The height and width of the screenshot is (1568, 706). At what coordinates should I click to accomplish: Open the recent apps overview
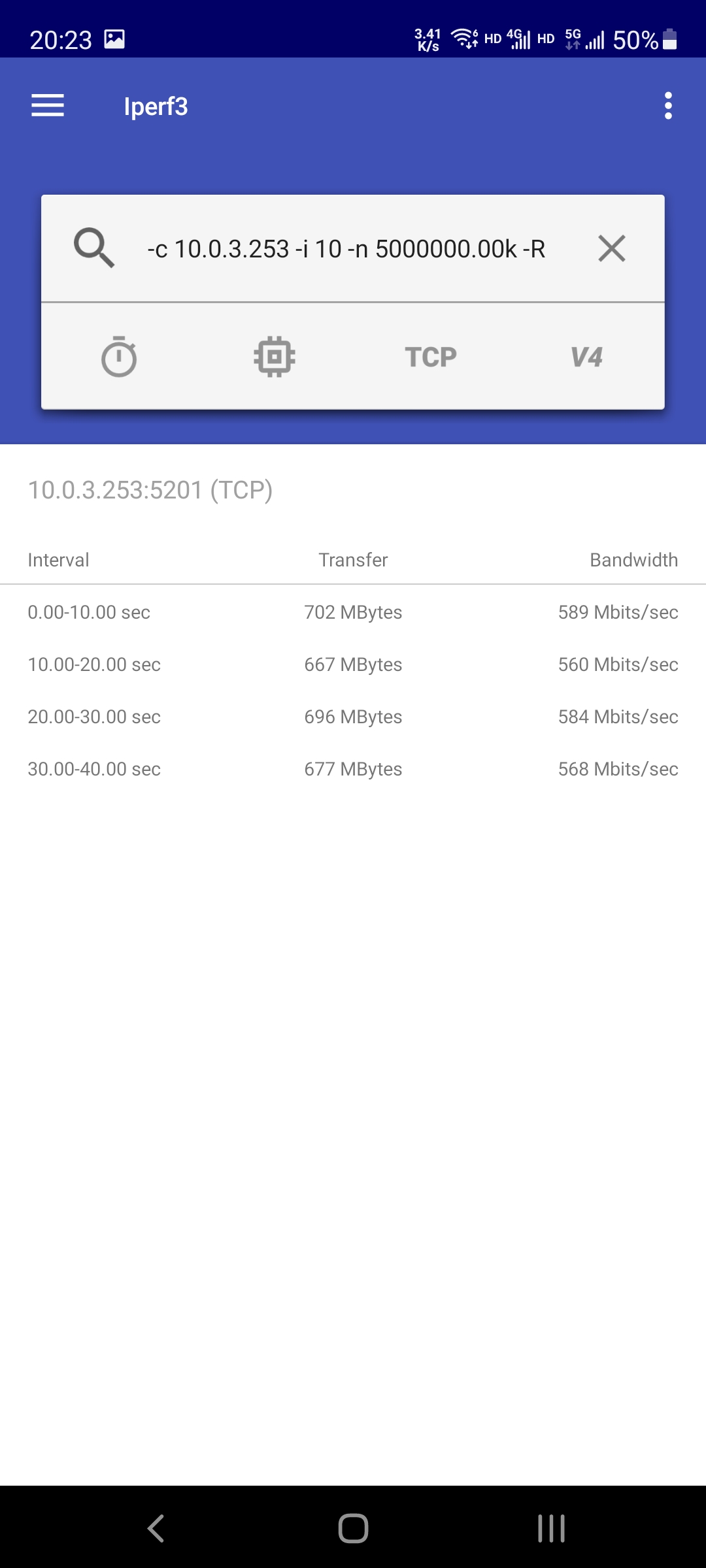coord(551,1528)
